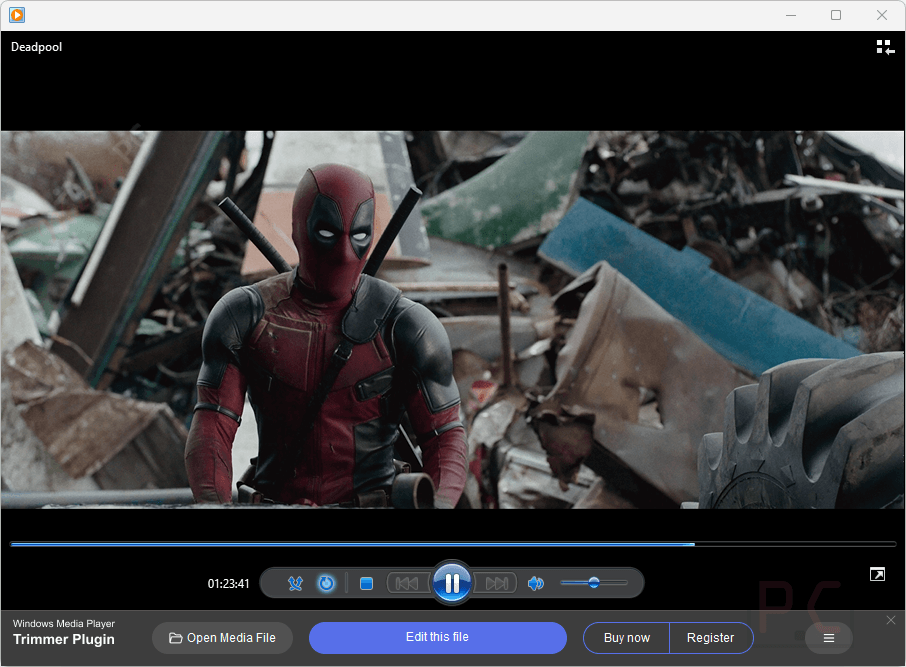The image size is (906, 667).
Task: Minimize the media player window
Action: (791, 15)
